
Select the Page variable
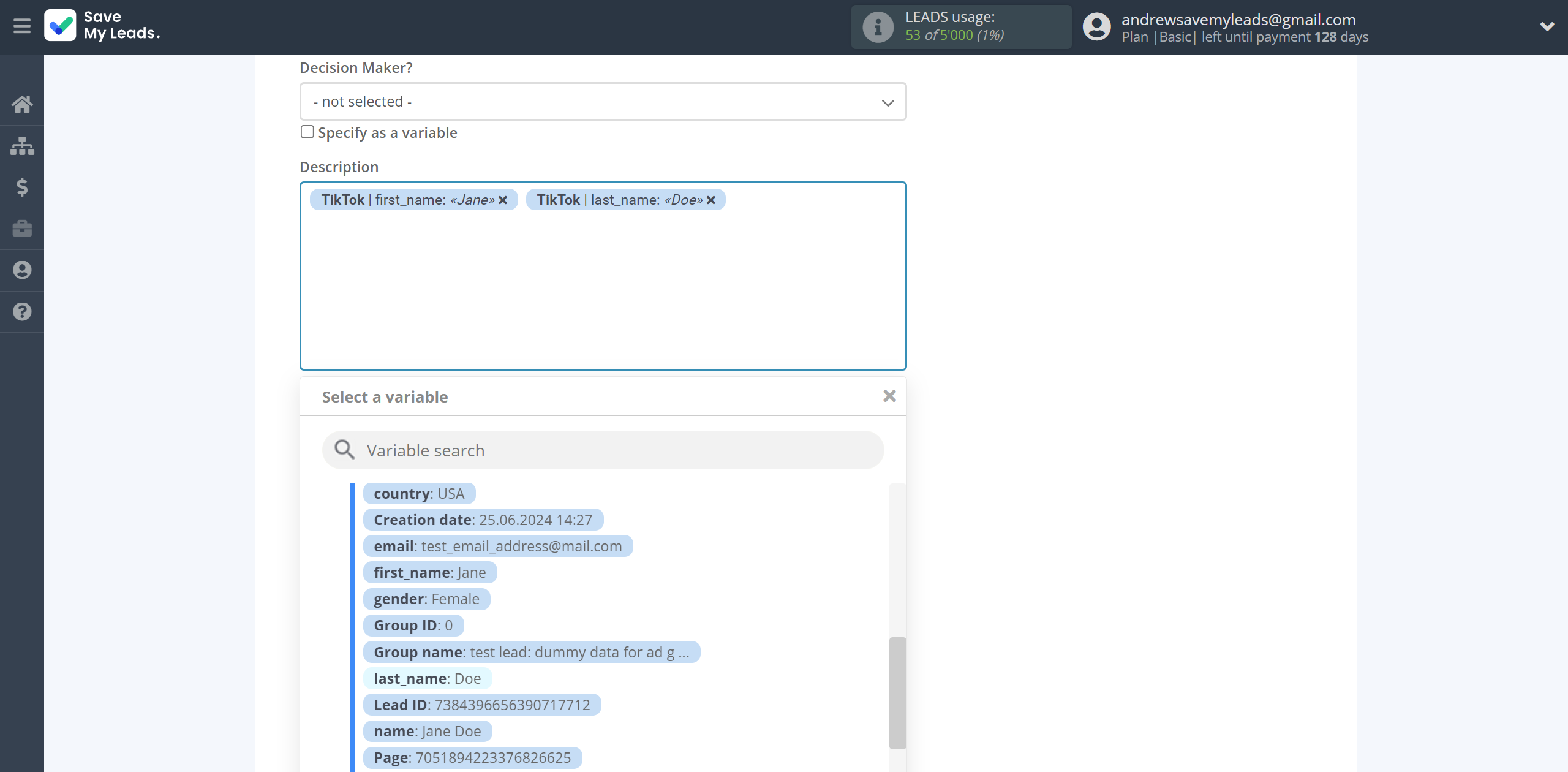tap(472, 758)
